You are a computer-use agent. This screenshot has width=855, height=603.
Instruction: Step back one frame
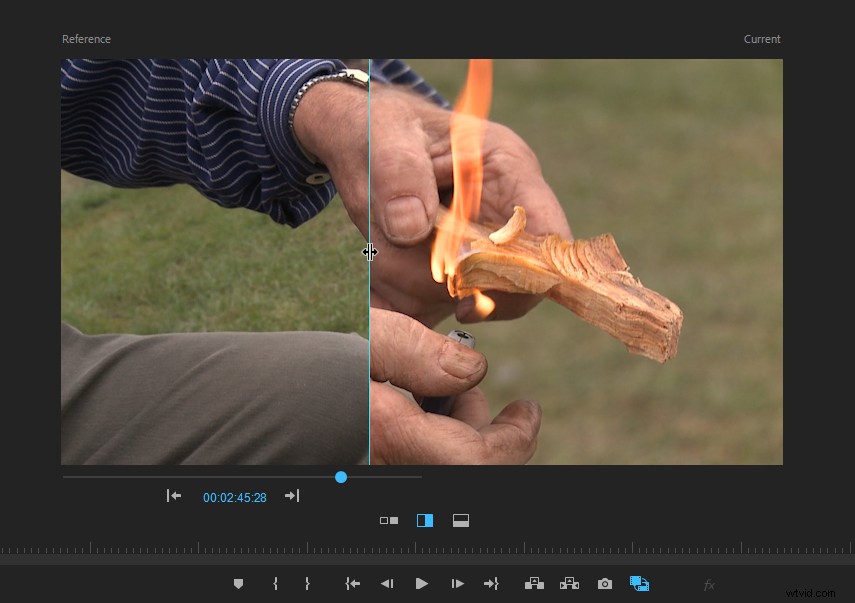(x=387, y=583)
